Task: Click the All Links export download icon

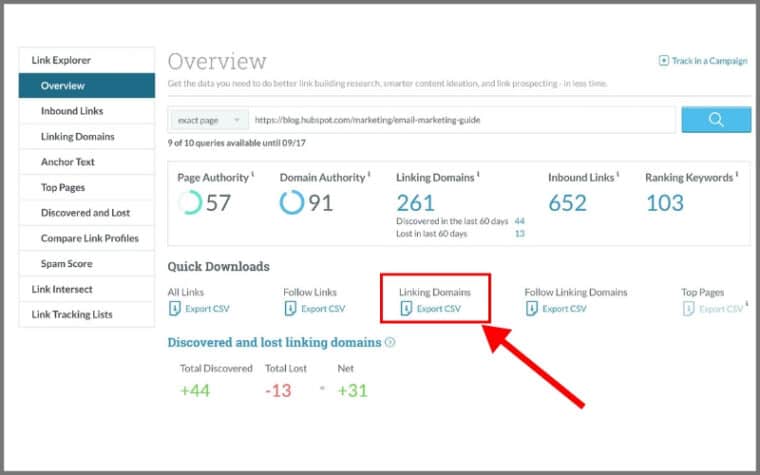Action: click(x=175, y=309)
